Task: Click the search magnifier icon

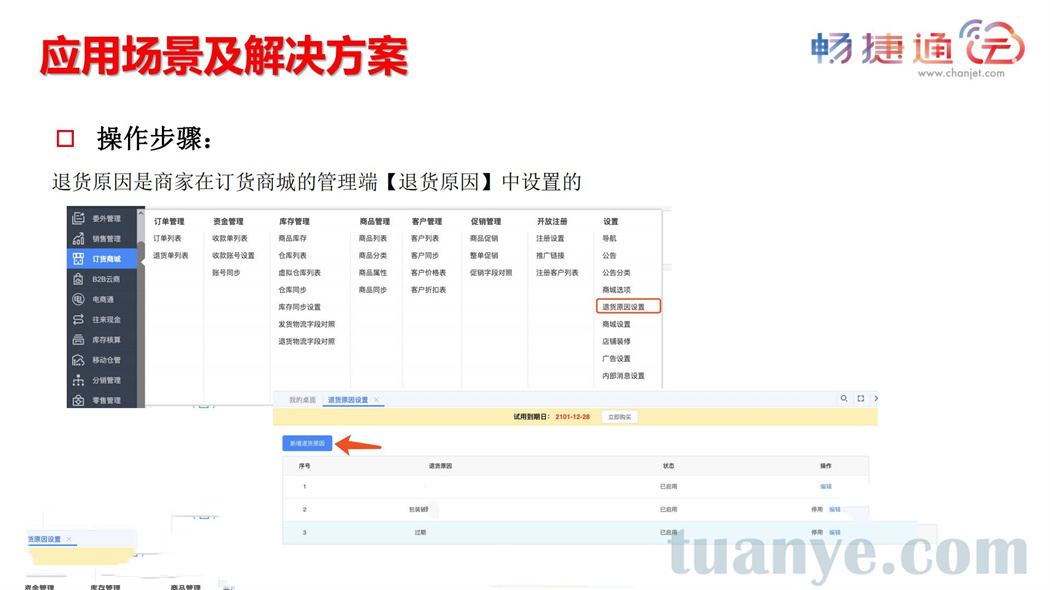Action: coord(844,398)
